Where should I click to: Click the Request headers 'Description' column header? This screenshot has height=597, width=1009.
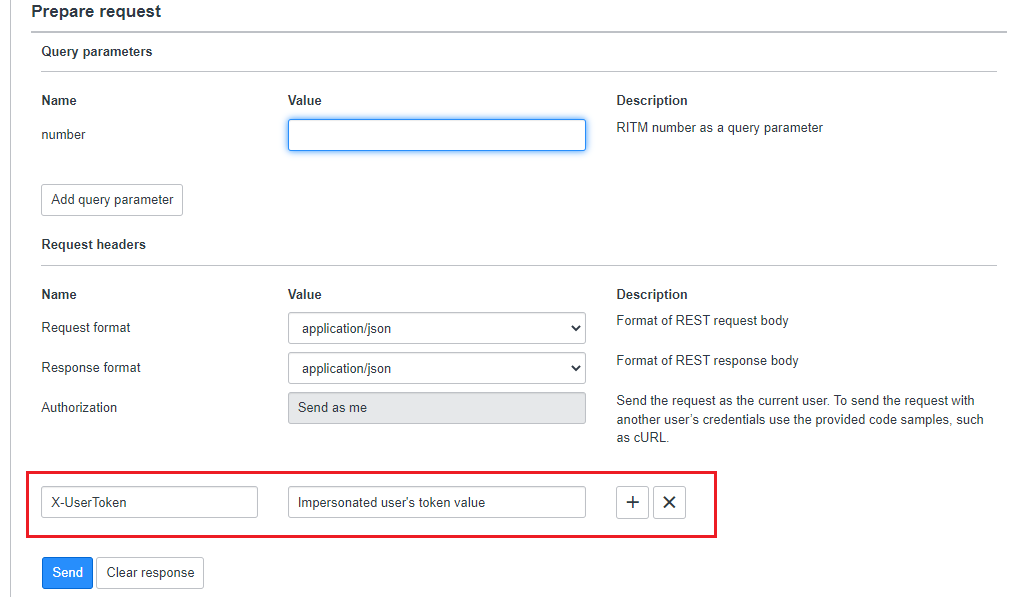[x=652, y=294]
